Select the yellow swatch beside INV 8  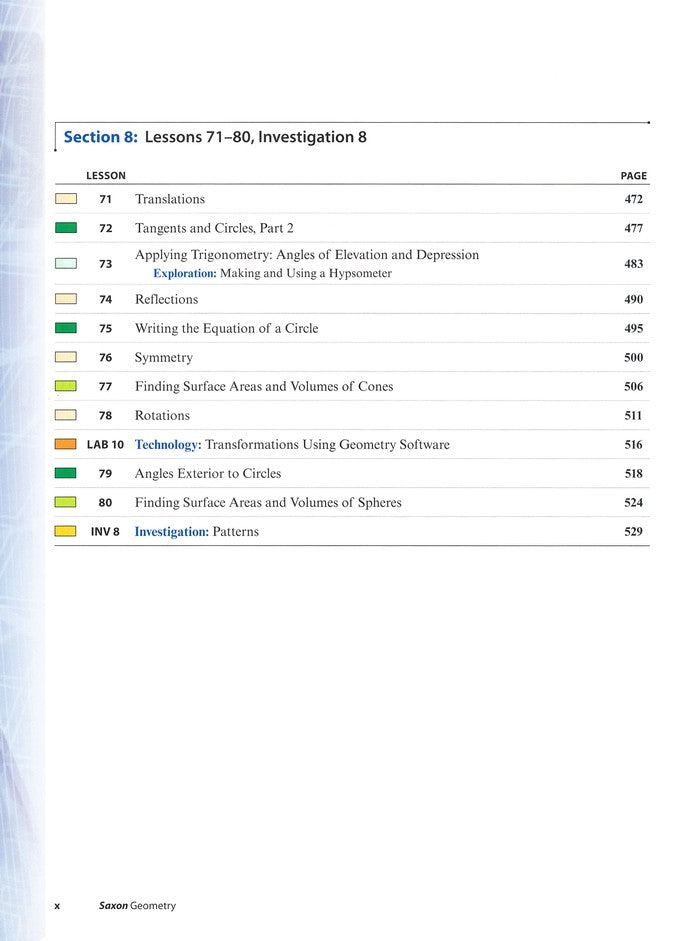click(x=66, y=532)
